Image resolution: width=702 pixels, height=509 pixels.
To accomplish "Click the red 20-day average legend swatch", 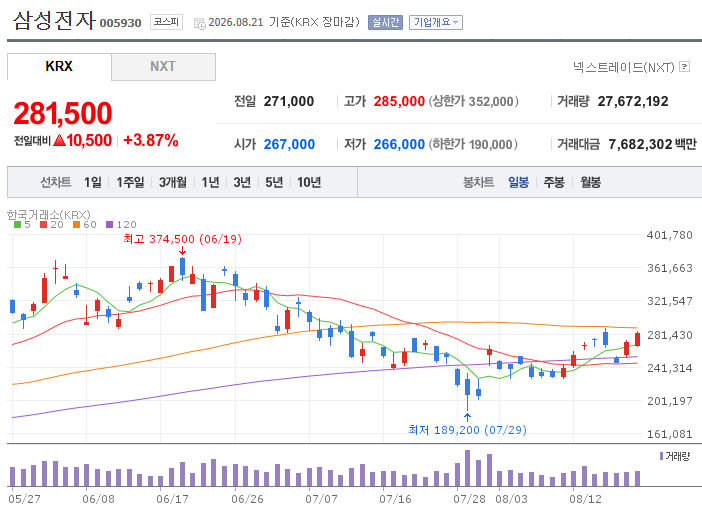I will tap(43, 225).
